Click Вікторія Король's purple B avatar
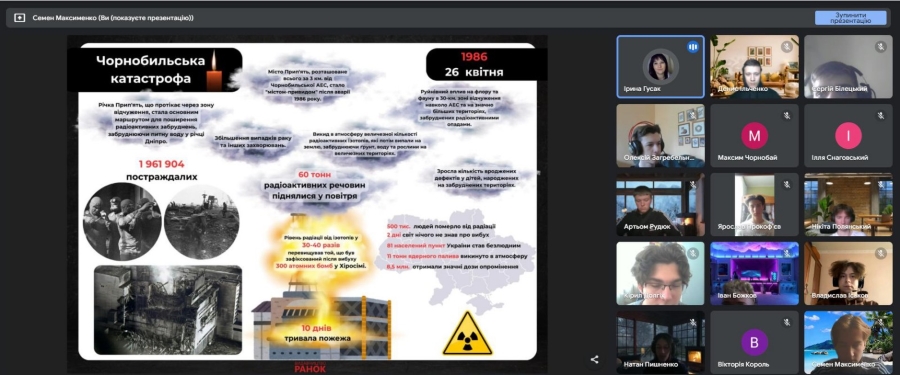 point(754,342)
